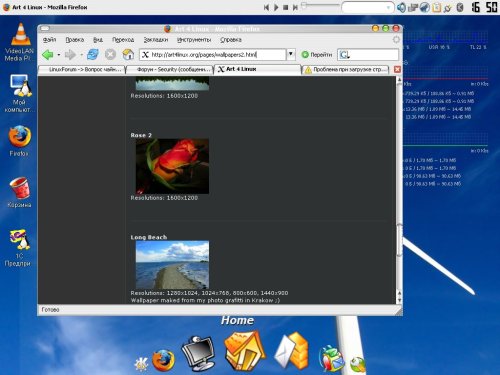Click the grey forward arrow in Firefox toolbar
Screen dimensions: 500x375
(70, 54)
